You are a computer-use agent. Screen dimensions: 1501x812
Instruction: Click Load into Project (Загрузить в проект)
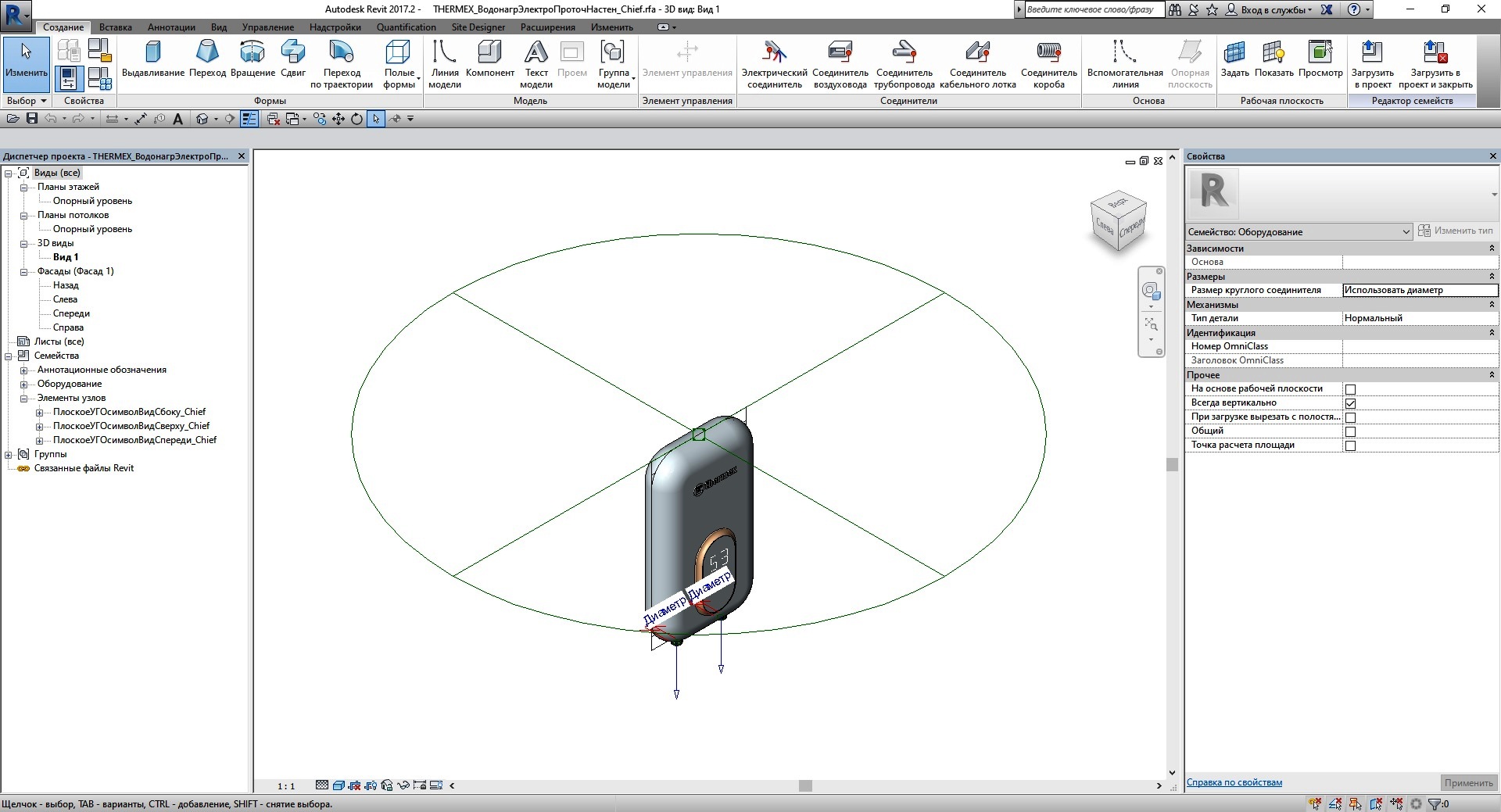(1373, 64)
